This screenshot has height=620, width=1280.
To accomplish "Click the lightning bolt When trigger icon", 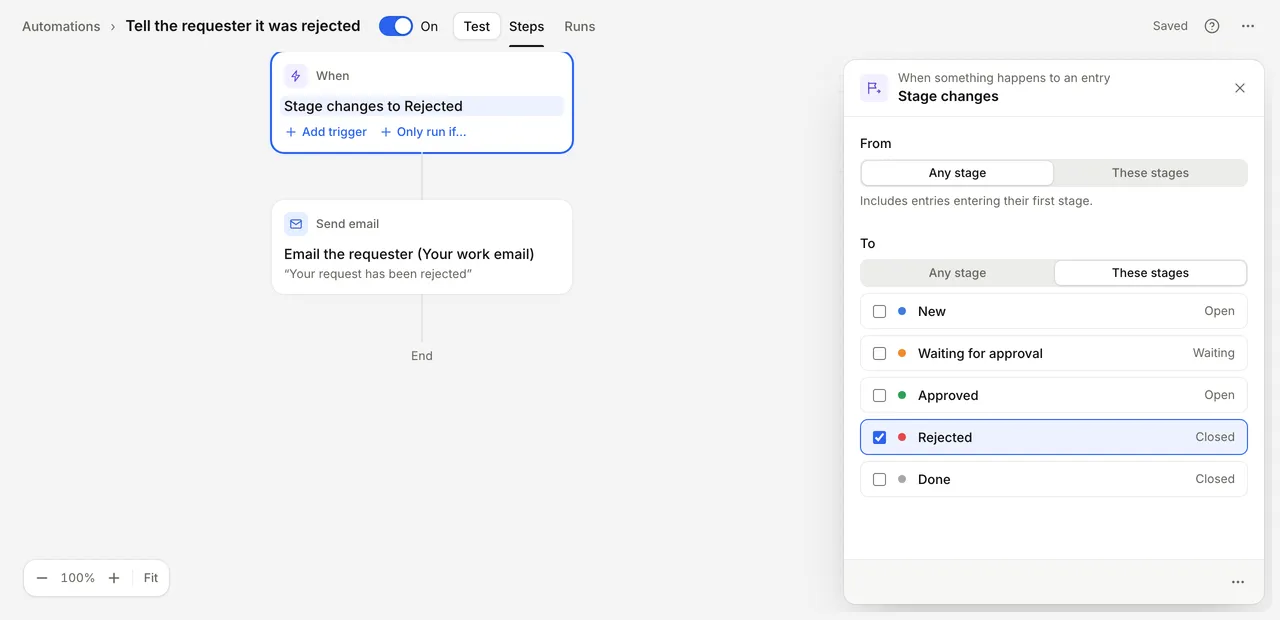I will tap(295, 76).
